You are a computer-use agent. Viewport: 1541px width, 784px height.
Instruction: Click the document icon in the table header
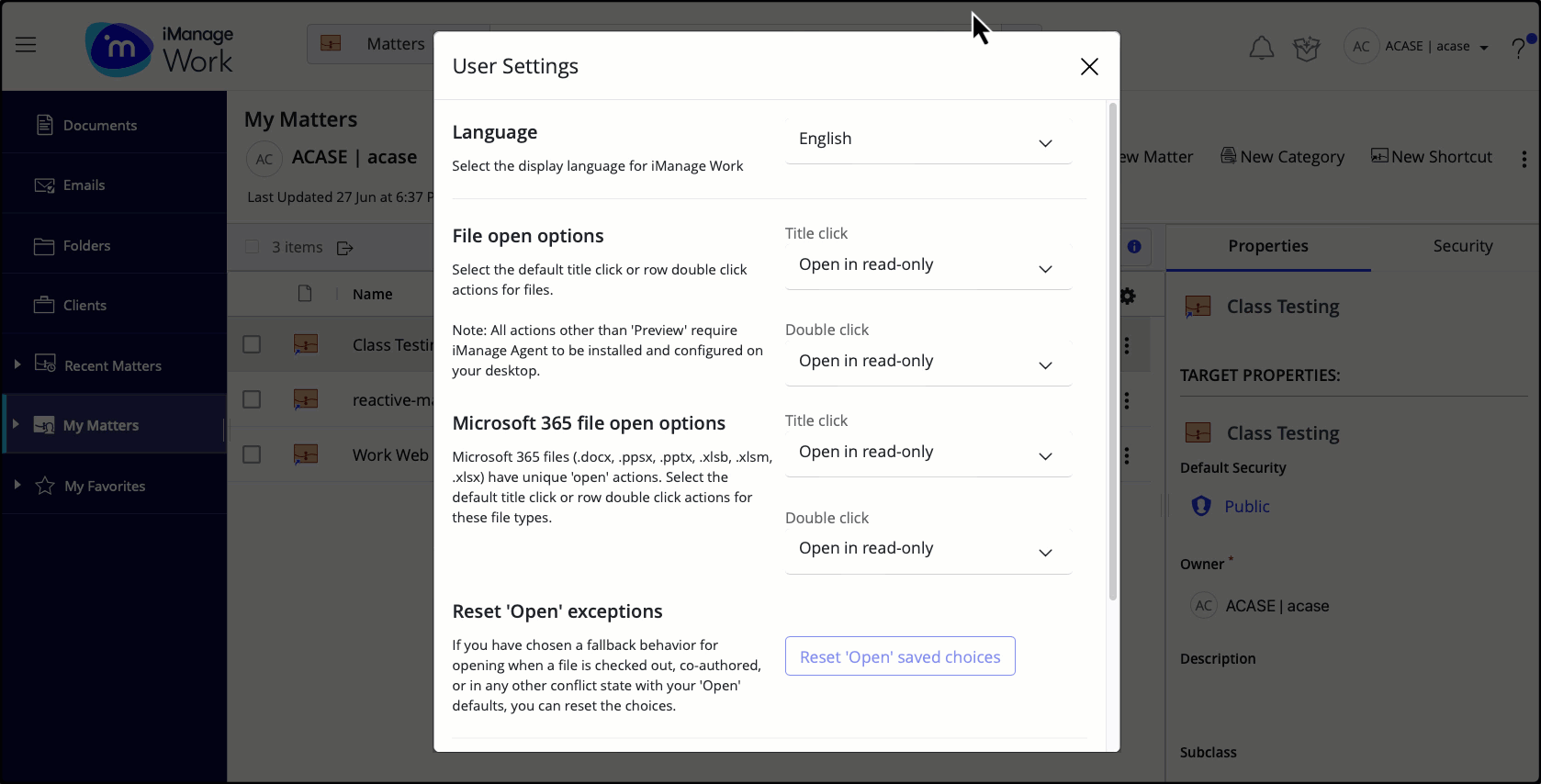tap(305, 293)
